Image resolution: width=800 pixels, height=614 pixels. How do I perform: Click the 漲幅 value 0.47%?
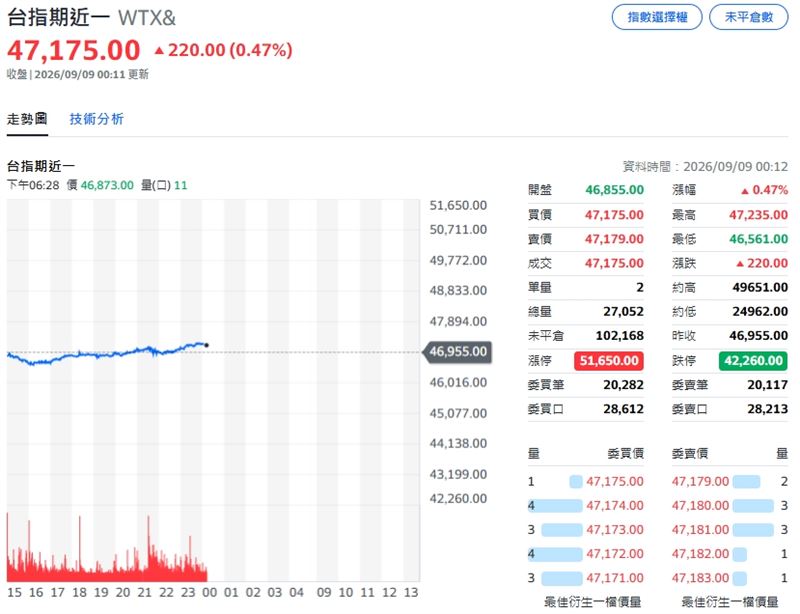[x=764, y=190]
